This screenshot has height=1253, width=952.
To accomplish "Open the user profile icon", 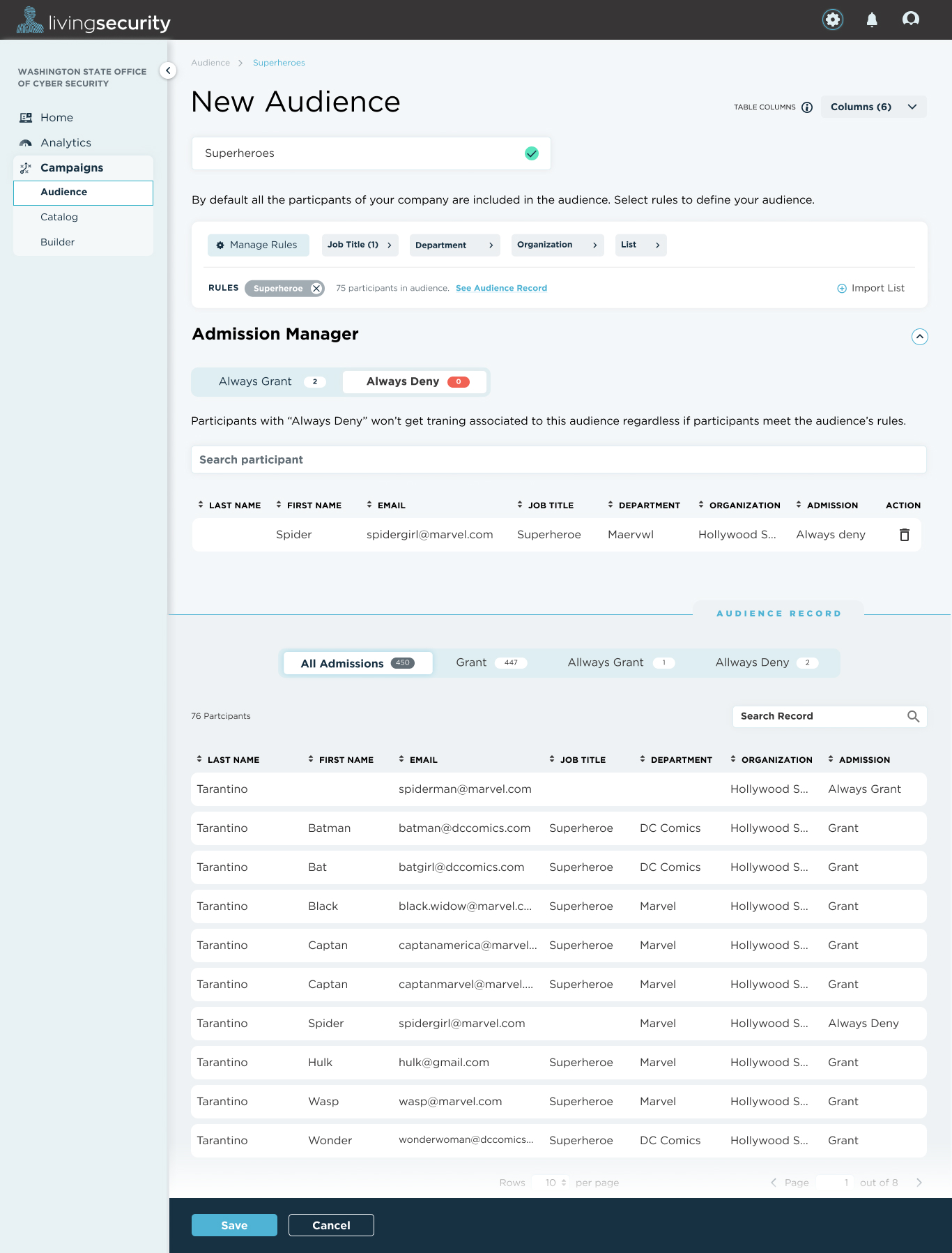I will point(911,19).
